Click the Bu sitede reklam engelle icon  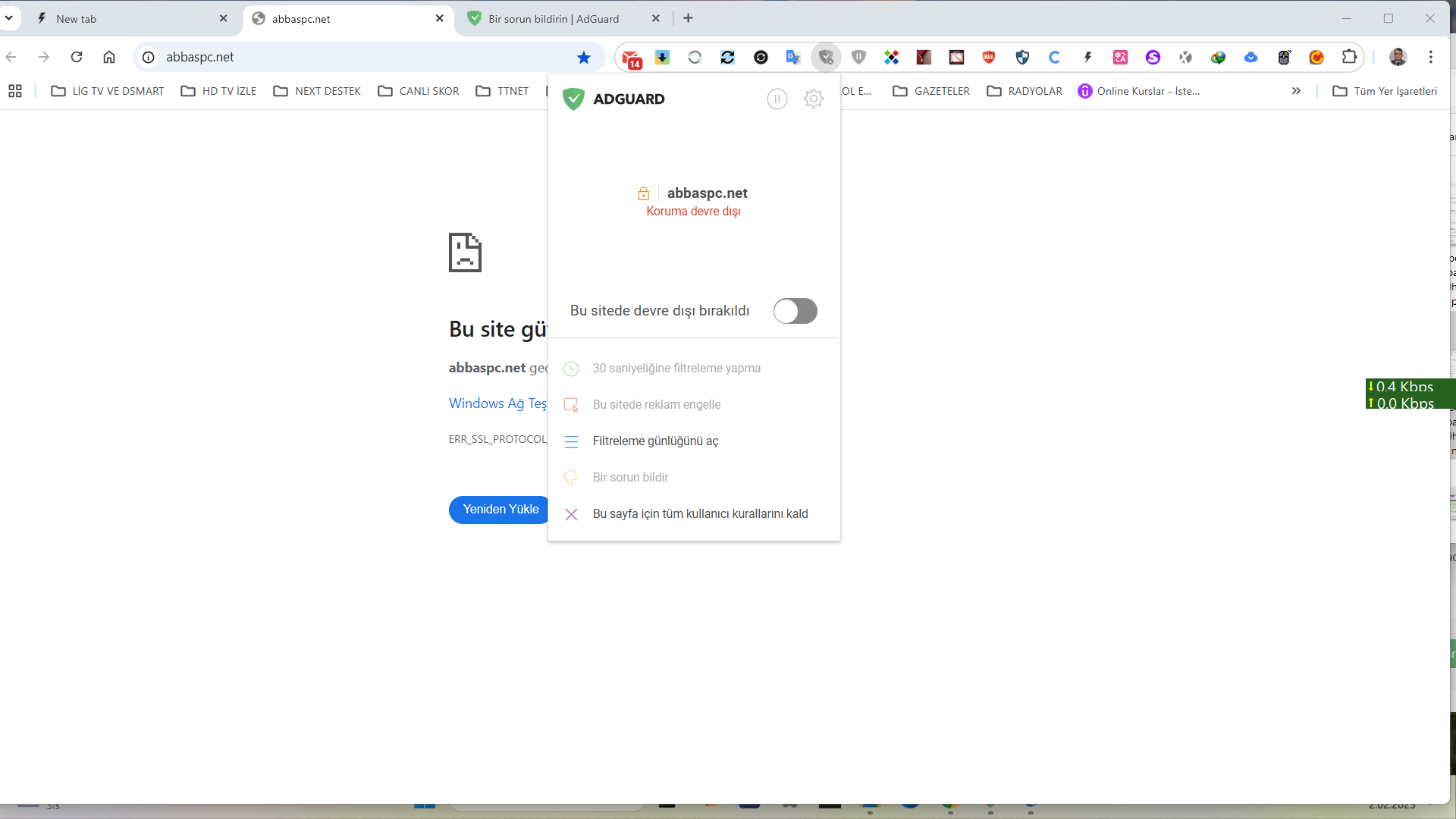point(571,404)
